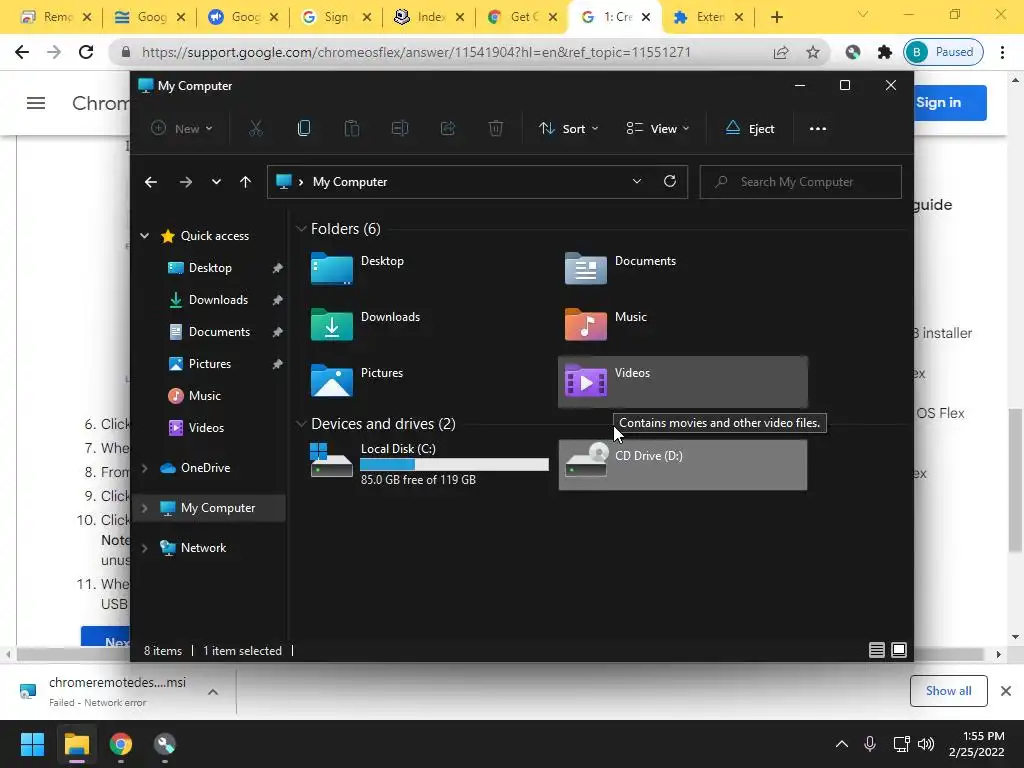Select Local Disk (C:) drive
The height and width of the screenshot is (768, 1024).
tap(428, 464)
